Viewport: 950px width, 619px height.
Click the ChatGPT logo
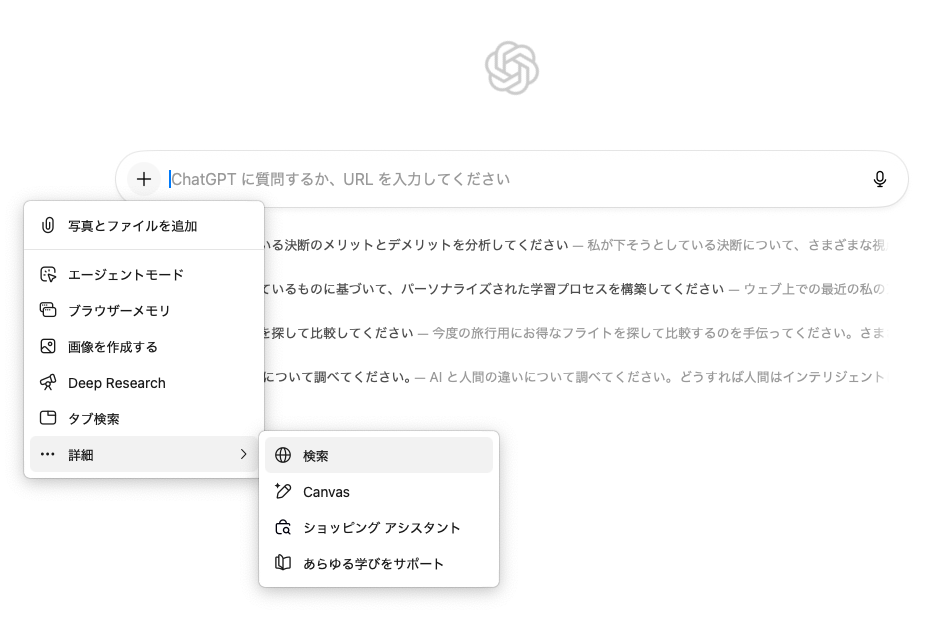click(512, 68)
